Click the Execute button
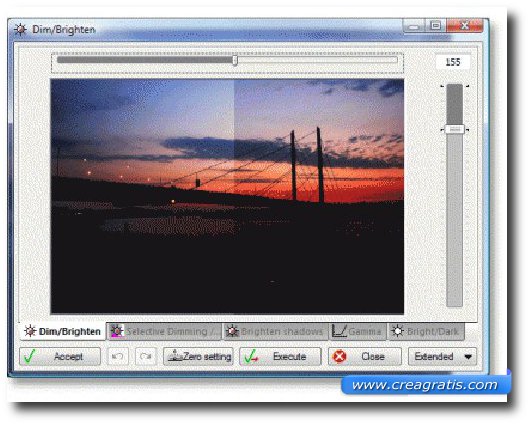The height and width of the screenshot is (425, 530). [x=280, y=356]
